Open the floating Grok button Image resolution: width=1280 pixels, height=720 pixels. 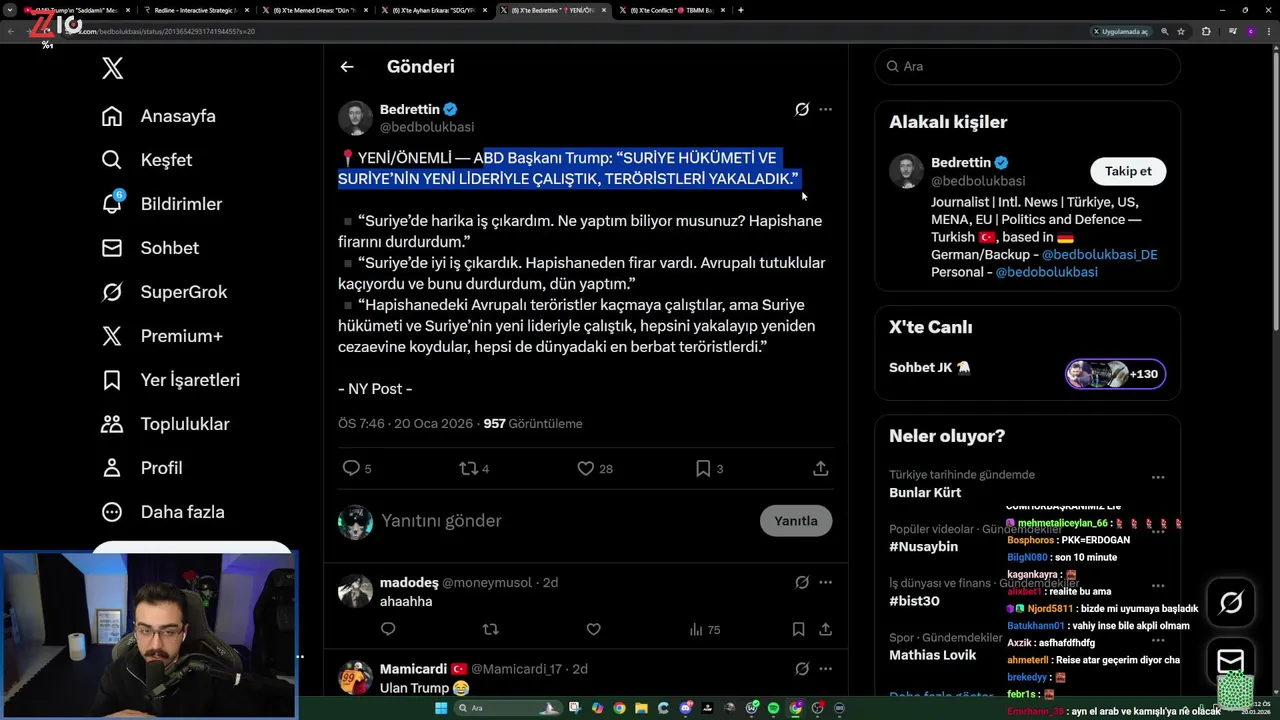point(1231,602)
